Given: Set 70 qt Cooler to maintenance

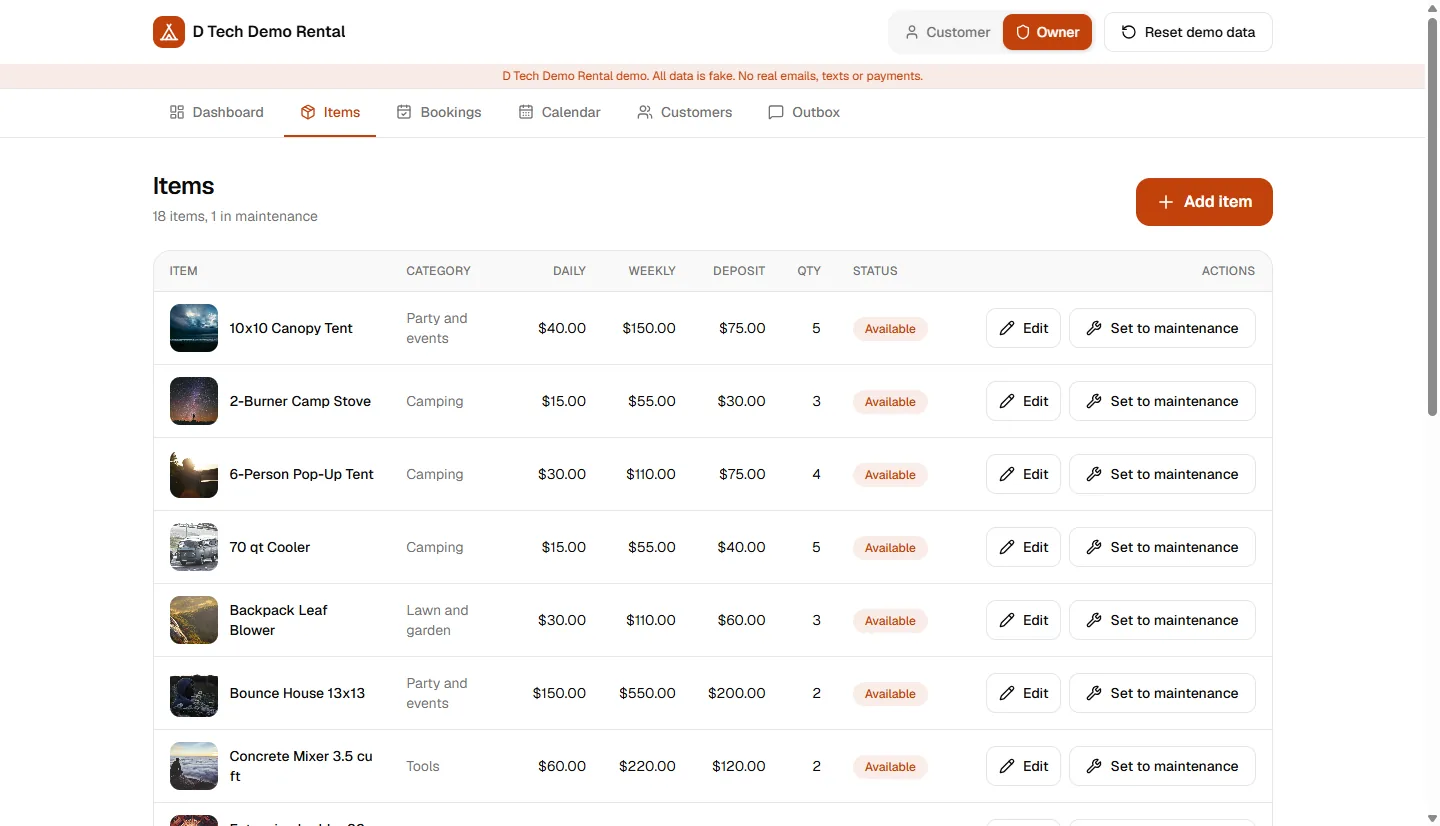Looking at the screenshot, I should (x=1162, y=547).
